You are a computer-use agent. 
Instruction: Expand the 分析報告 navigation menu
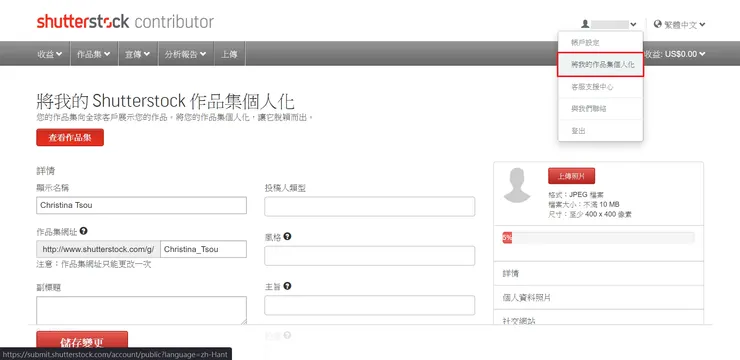185,54
